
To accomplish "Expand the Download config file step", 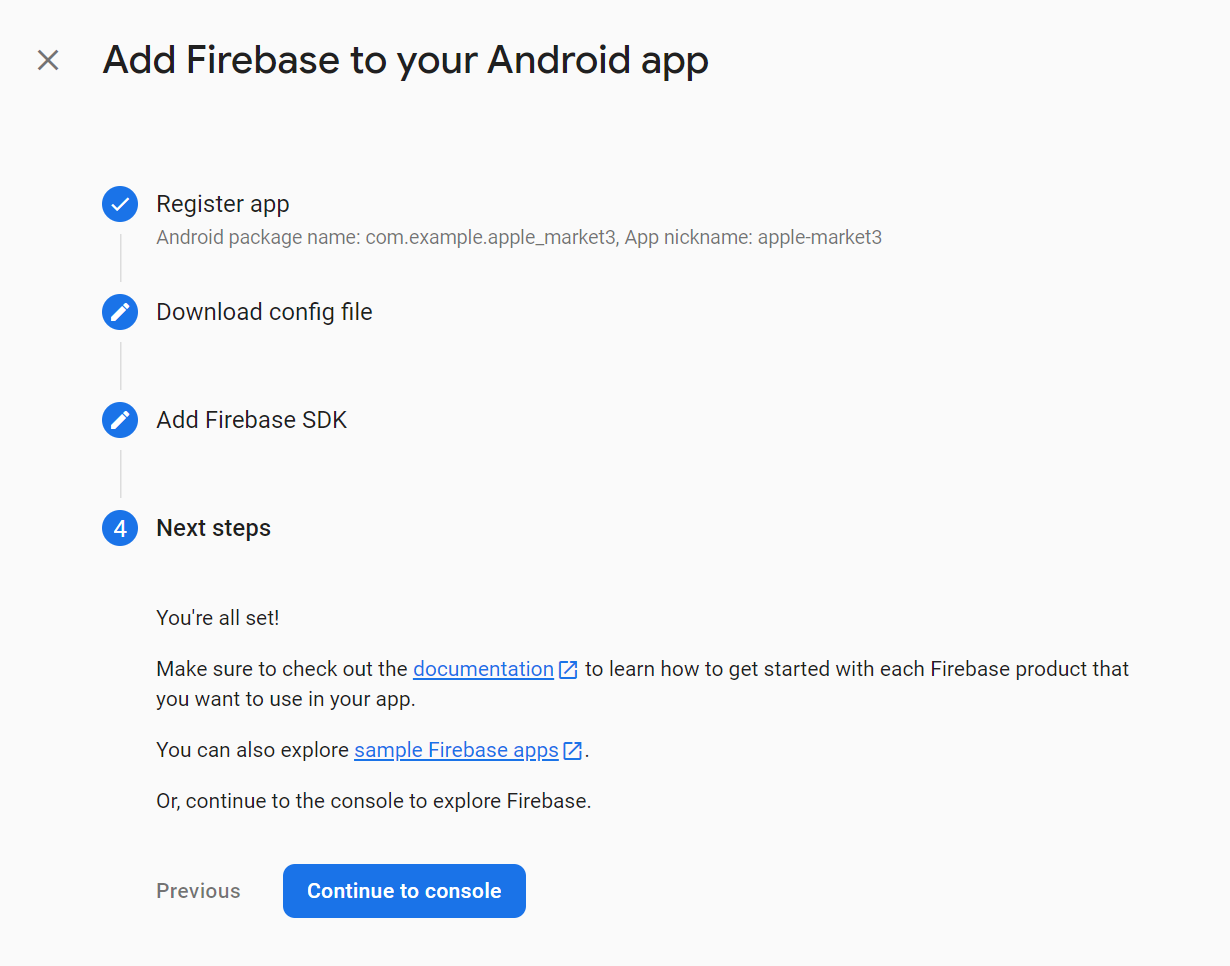I will pos(264,312).
